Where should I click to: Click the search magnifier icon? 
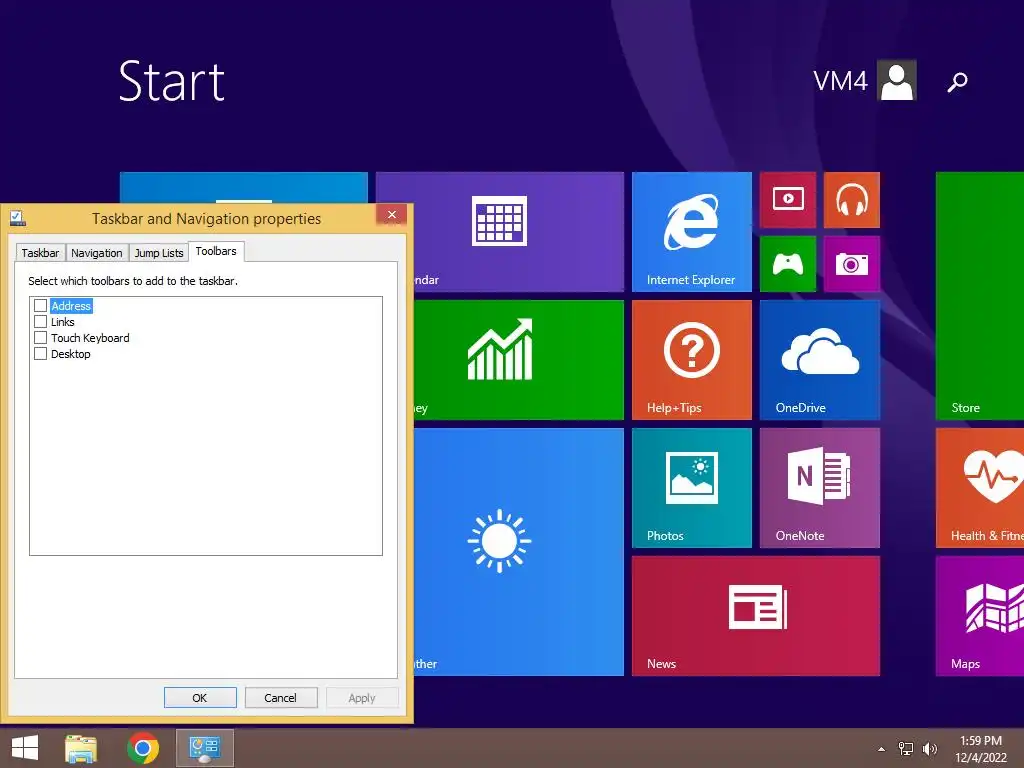pyautogui.click(x=957, y=82)
